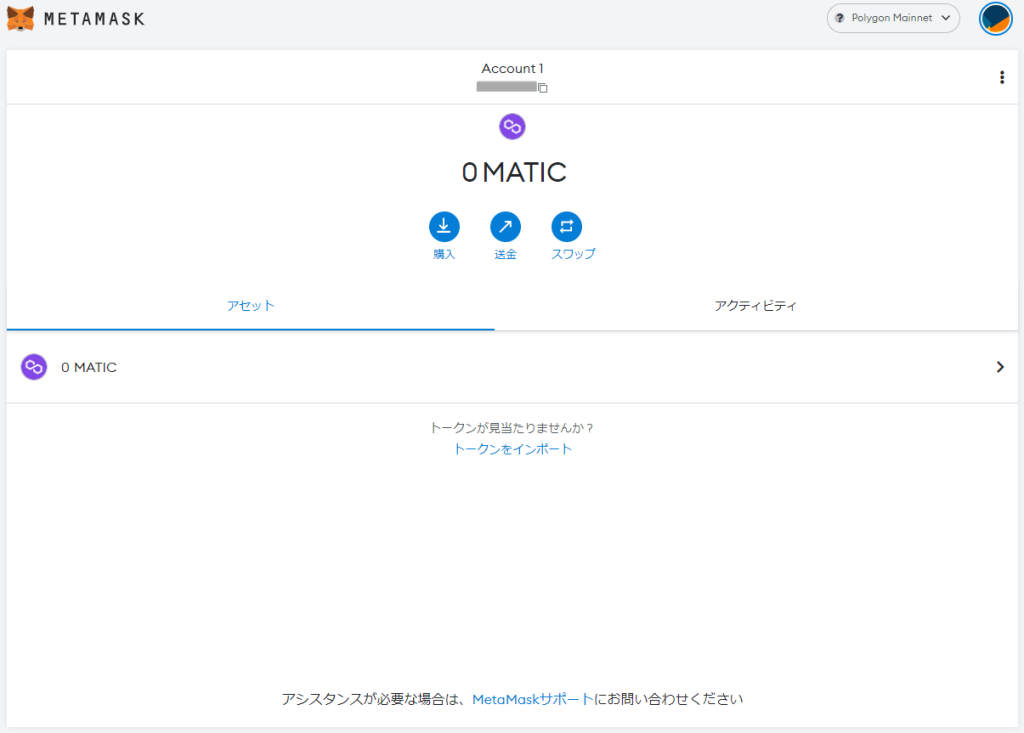Click the MATIC token icon in asset row
This screenshot has width=1024, height=733.
(34, 367)
